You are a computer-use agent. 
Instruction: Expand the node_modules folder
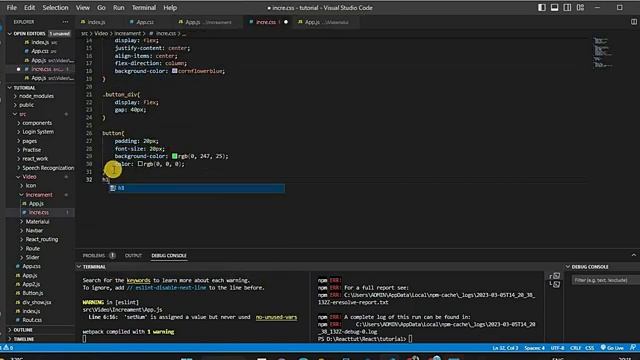[x=36, y=96]
